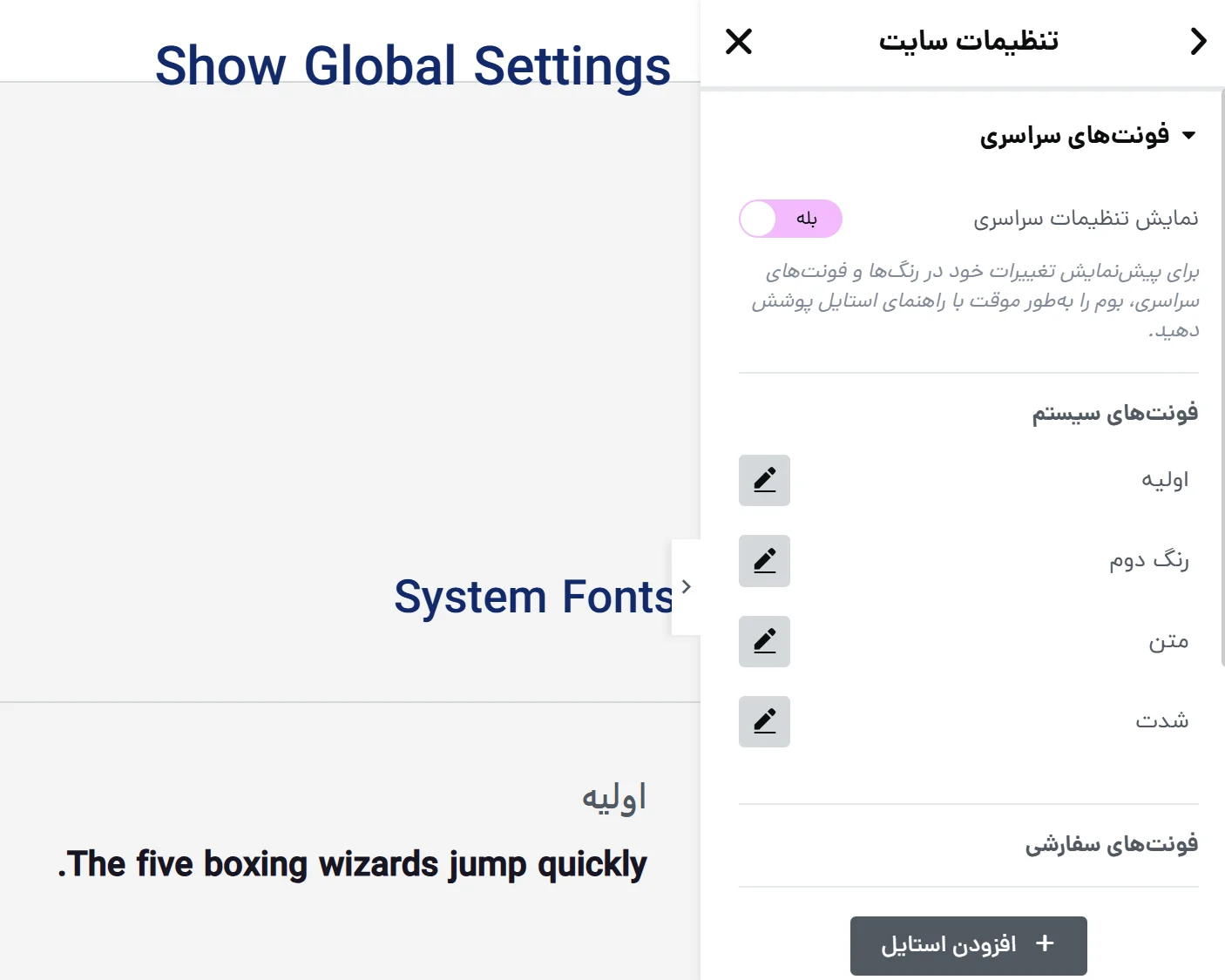Switch the global settings preview toggle
Screen dimensions: 1225x980
pyautogui.click(x=789, y=219)
